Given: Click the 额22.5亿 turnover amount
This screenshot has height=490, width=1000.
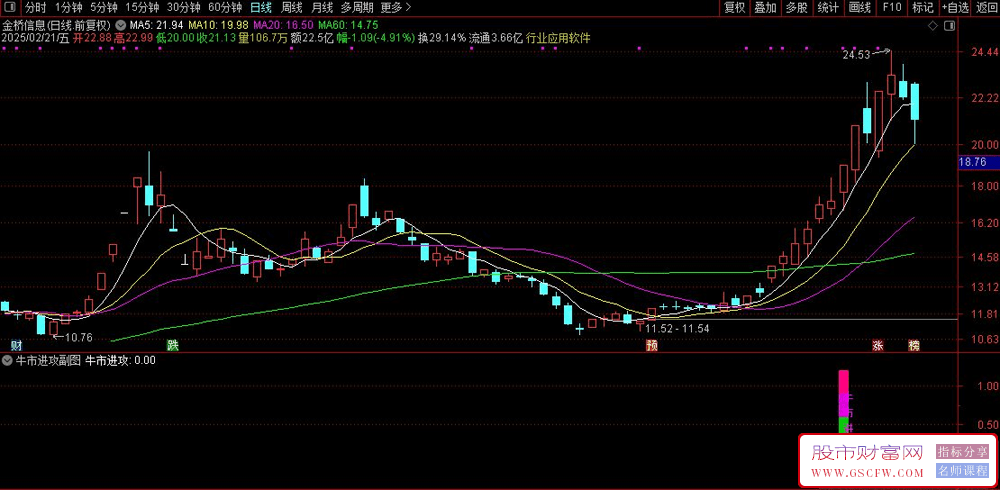Looking at the screenshot, I should [312, 38].
